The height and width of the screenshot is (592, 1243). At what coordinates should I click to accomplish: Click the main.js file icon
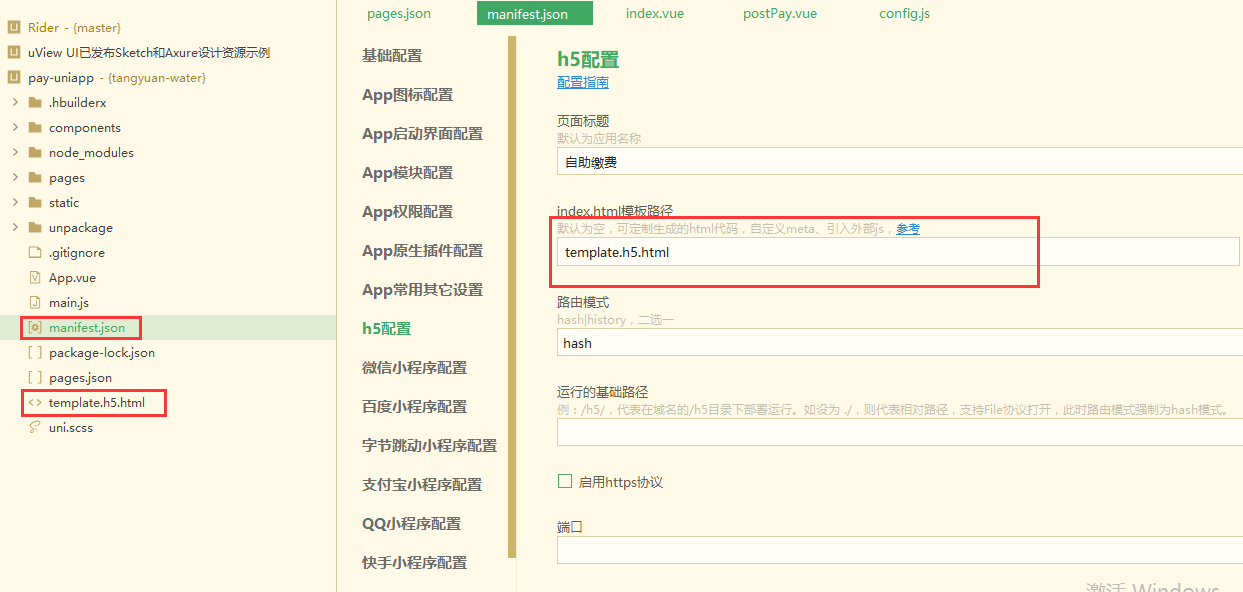click(35, 303)
